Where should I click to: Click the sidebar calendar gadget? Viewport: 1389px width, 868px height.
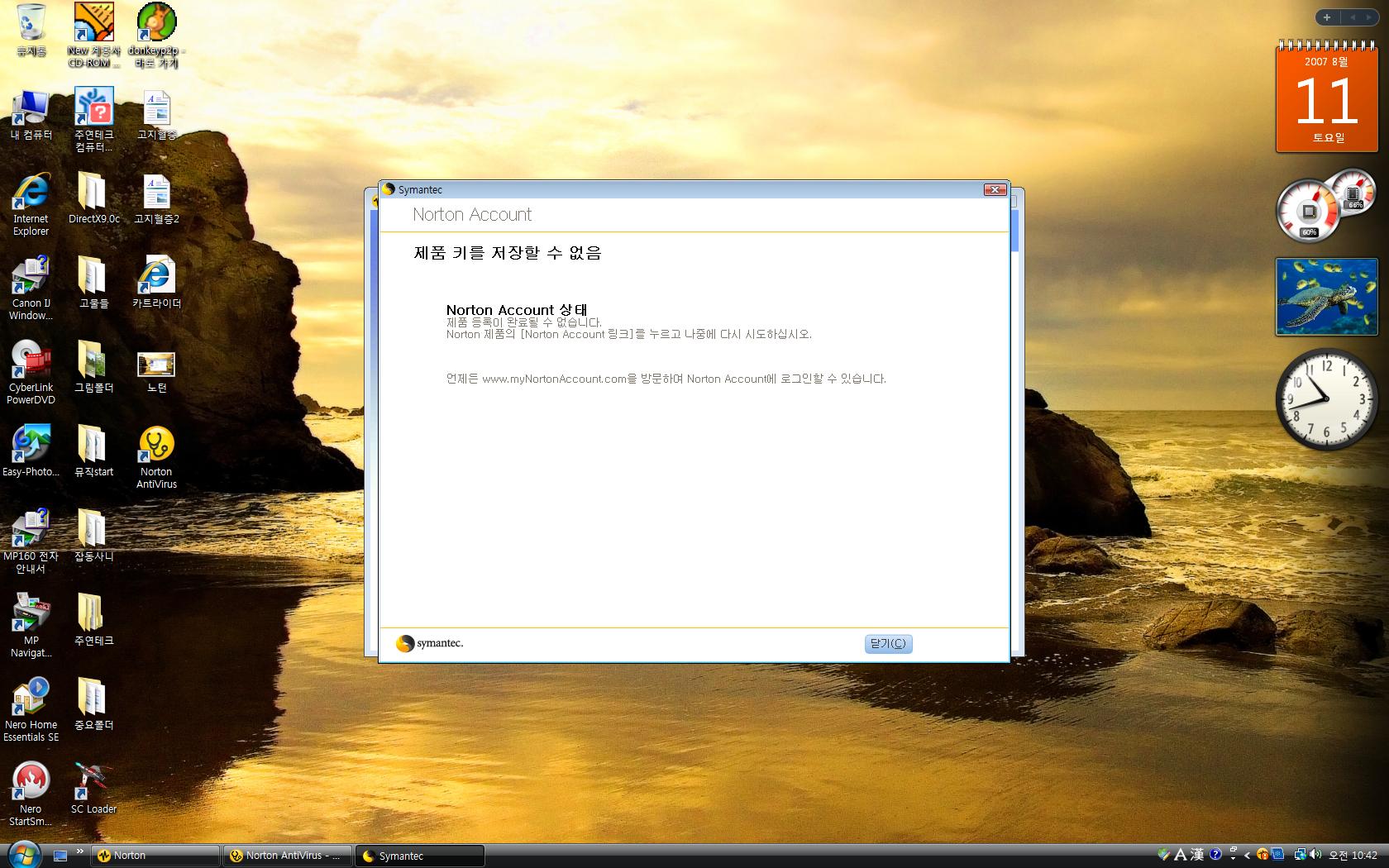point(1327,97)
